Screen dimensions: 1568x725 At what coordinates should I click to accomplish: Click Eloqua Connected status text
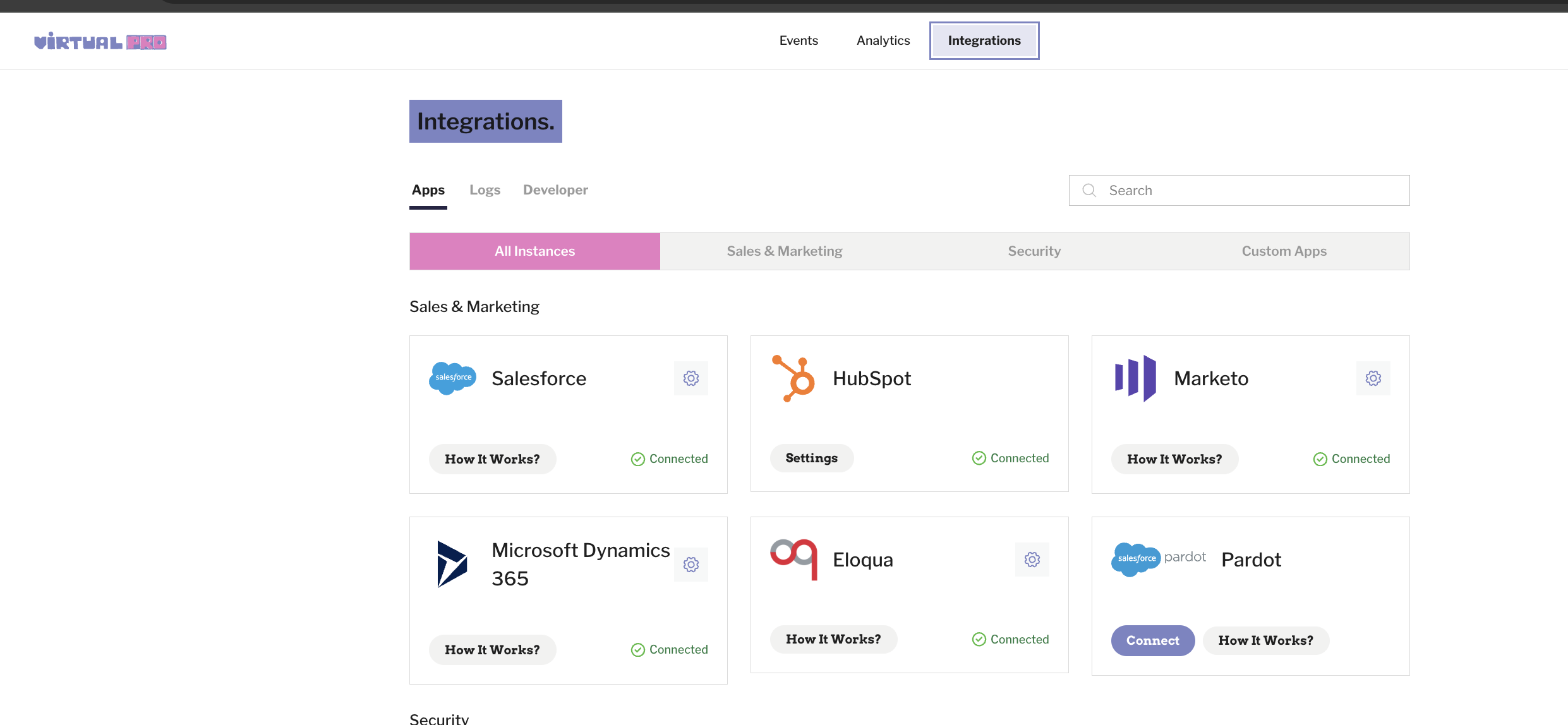pos(1020,639)
